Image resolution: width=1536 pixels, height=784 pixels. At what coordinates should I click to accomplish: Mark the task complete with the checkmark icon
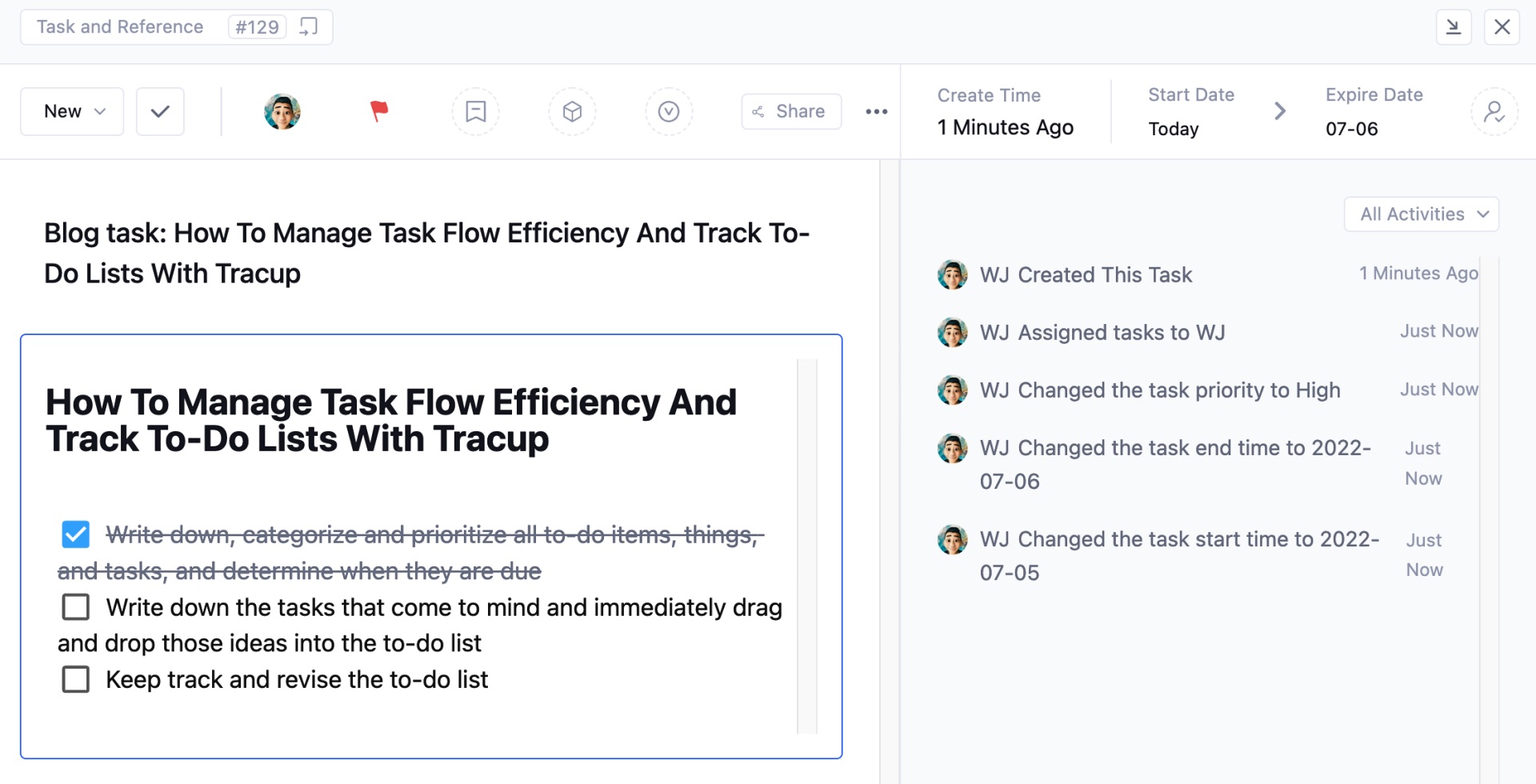point(159,111)
